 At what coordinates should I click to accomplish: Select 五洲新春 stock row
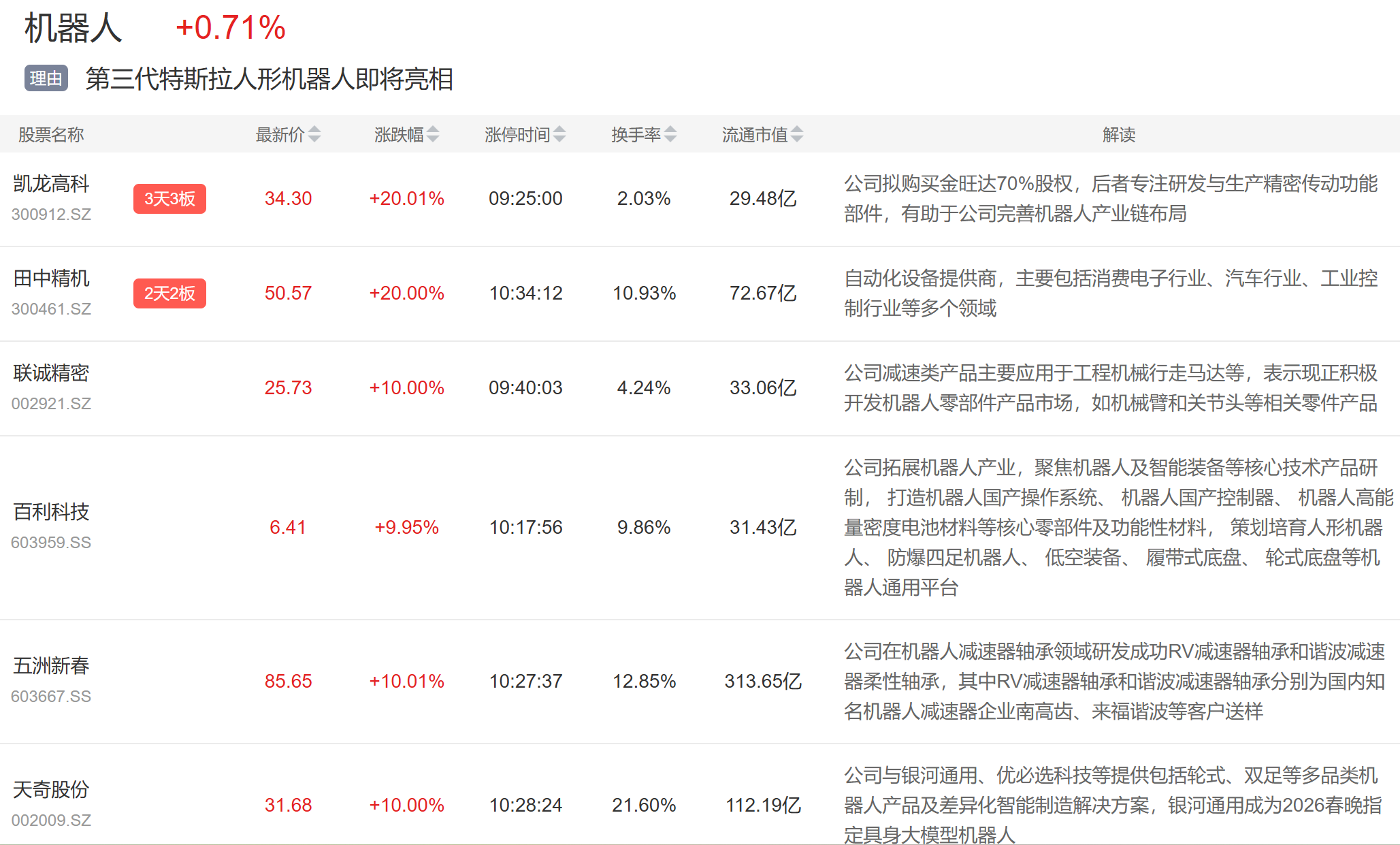[x=51, y=666]
